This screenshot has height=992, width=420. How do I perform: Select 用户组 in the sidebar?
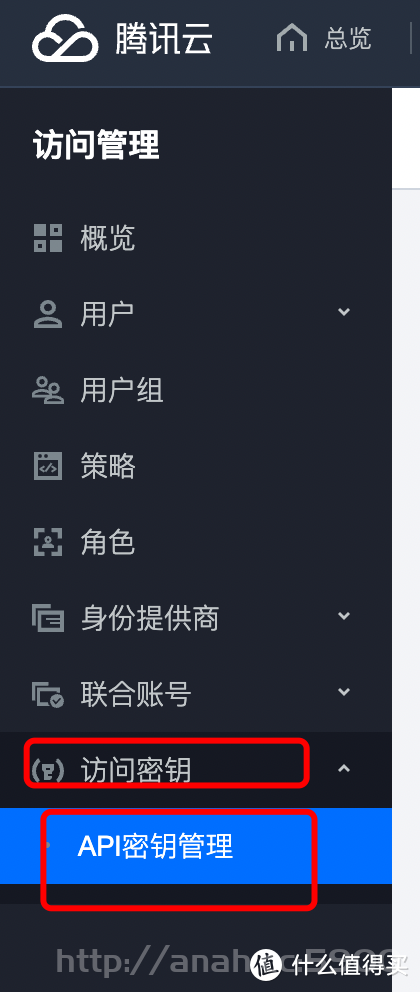(196, 390)
